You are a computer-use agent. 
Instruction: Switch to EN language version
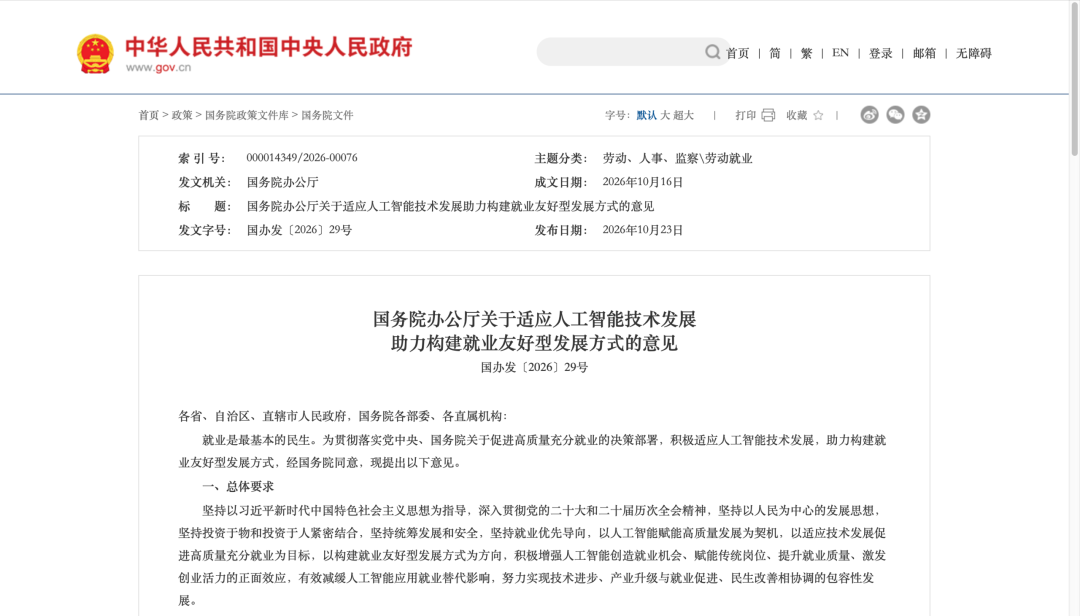coord(840,53)
